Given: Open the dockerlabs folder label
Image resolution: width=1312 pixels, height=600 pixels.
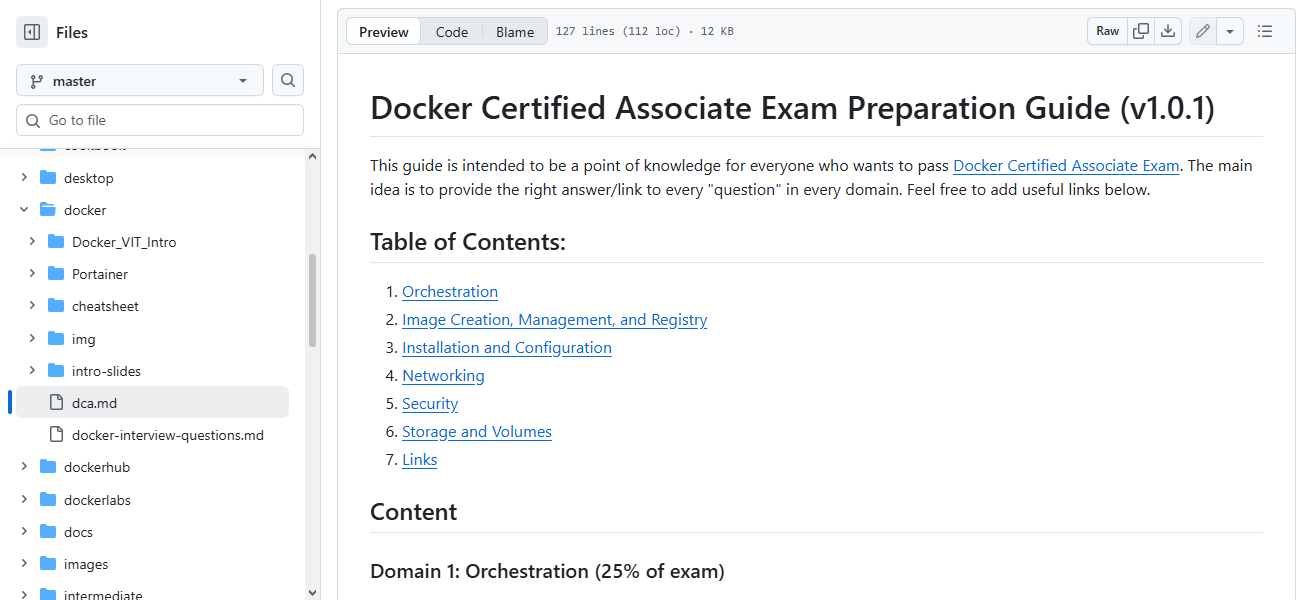Looking at the screenshot, I should click(x=97, y=500).
